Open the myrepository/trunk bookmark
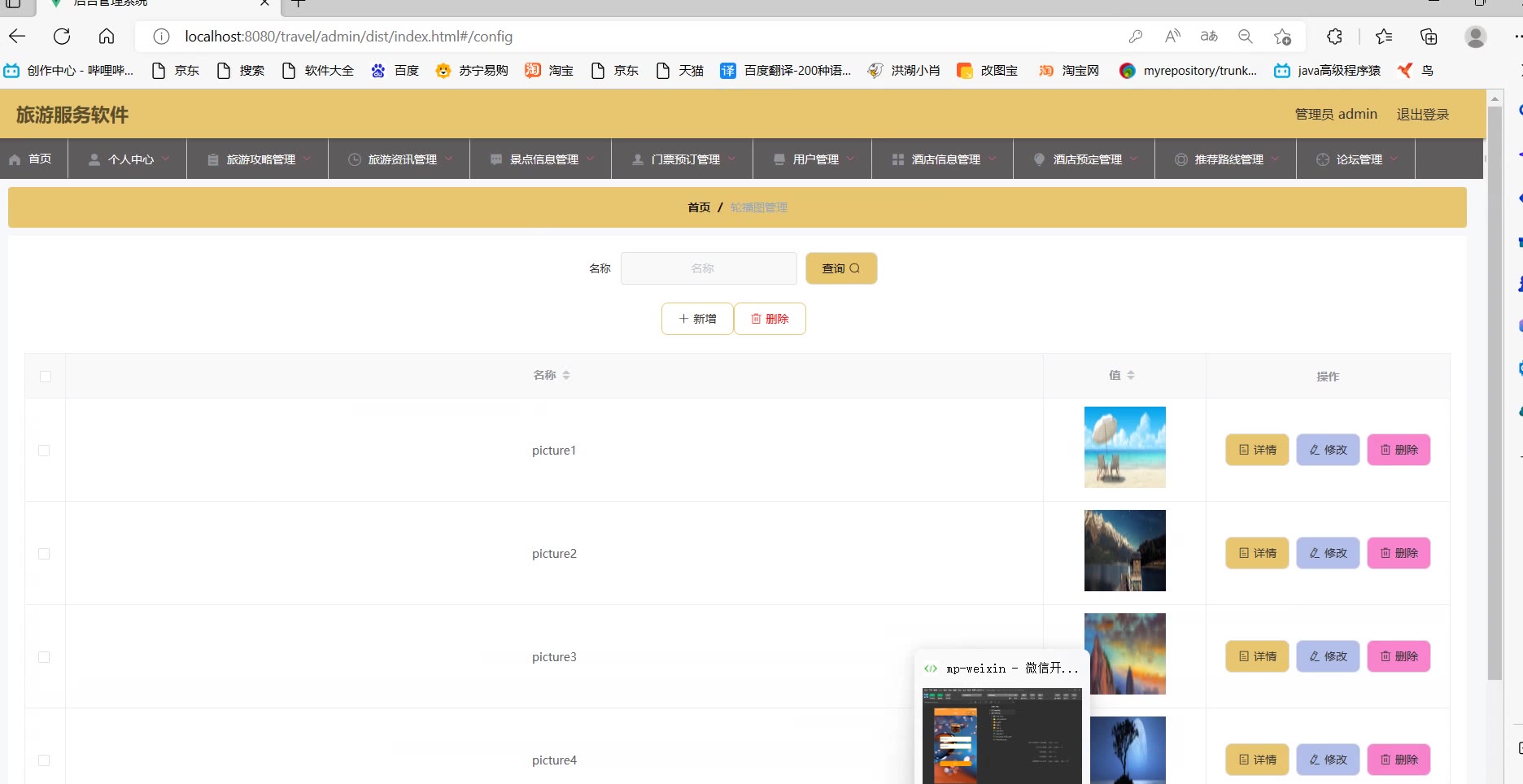Viewport: 1523px width, 784px height. click(1189, 71)
